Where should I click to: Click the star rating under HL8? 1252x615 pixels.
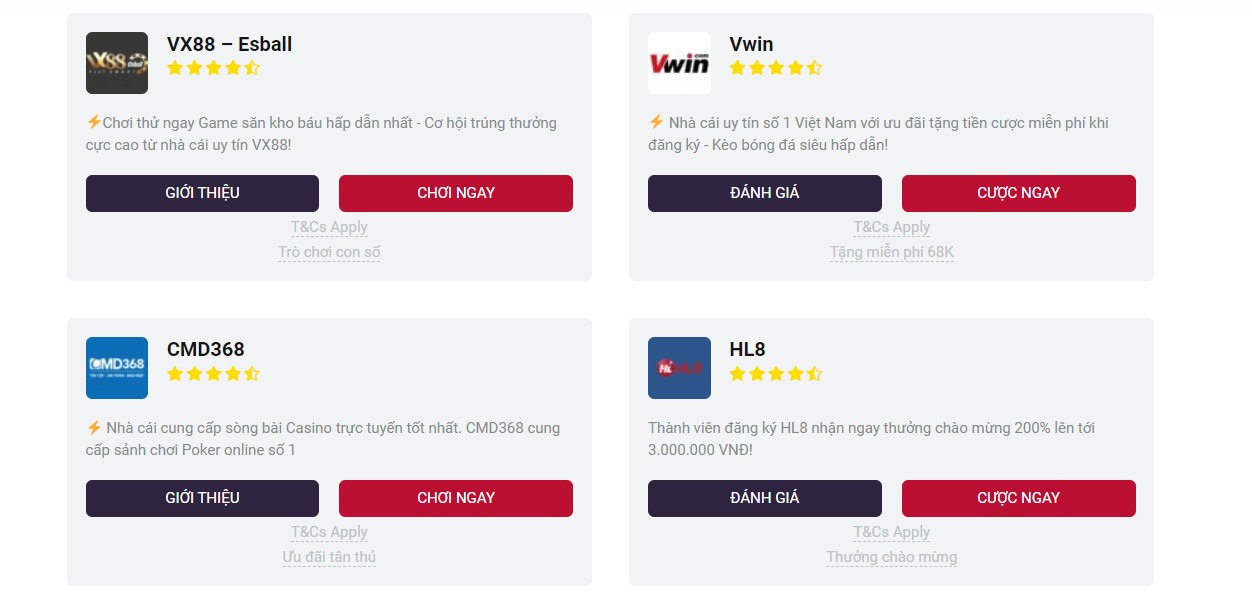click(x=775, y=374)
